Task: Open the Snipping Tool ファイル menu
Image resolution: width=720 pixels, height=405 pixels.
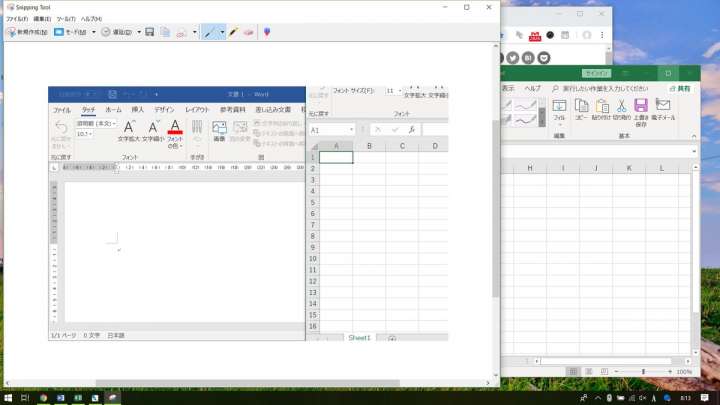Action: (x=17, y=19)
